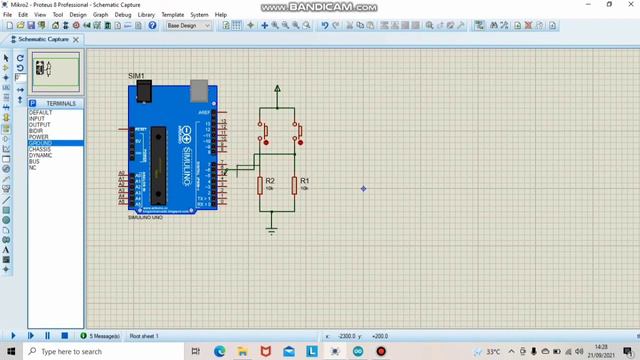Screen dimensions: 640x360
Task: Select INPUT in the terminals list
Action: [56, 118]
